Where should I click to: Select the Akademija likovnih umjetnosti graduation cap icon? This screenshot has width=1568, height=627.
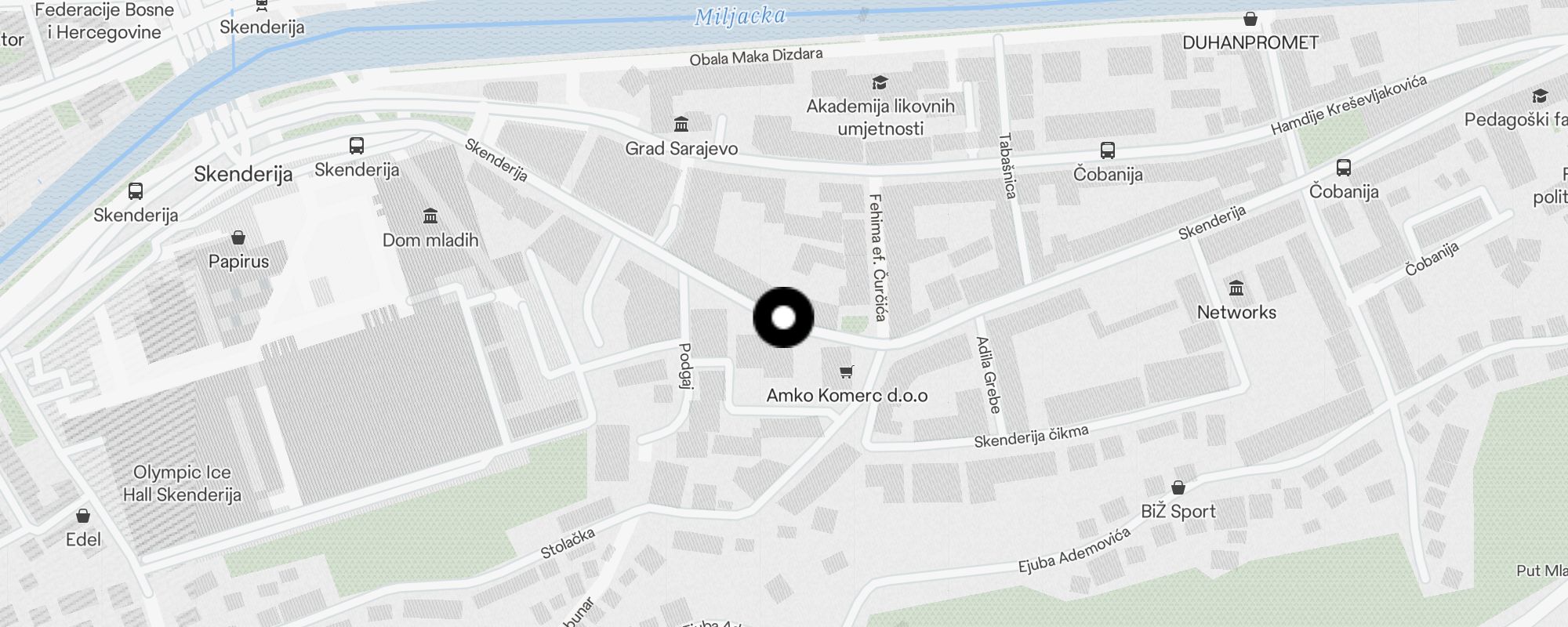point(880,83)
